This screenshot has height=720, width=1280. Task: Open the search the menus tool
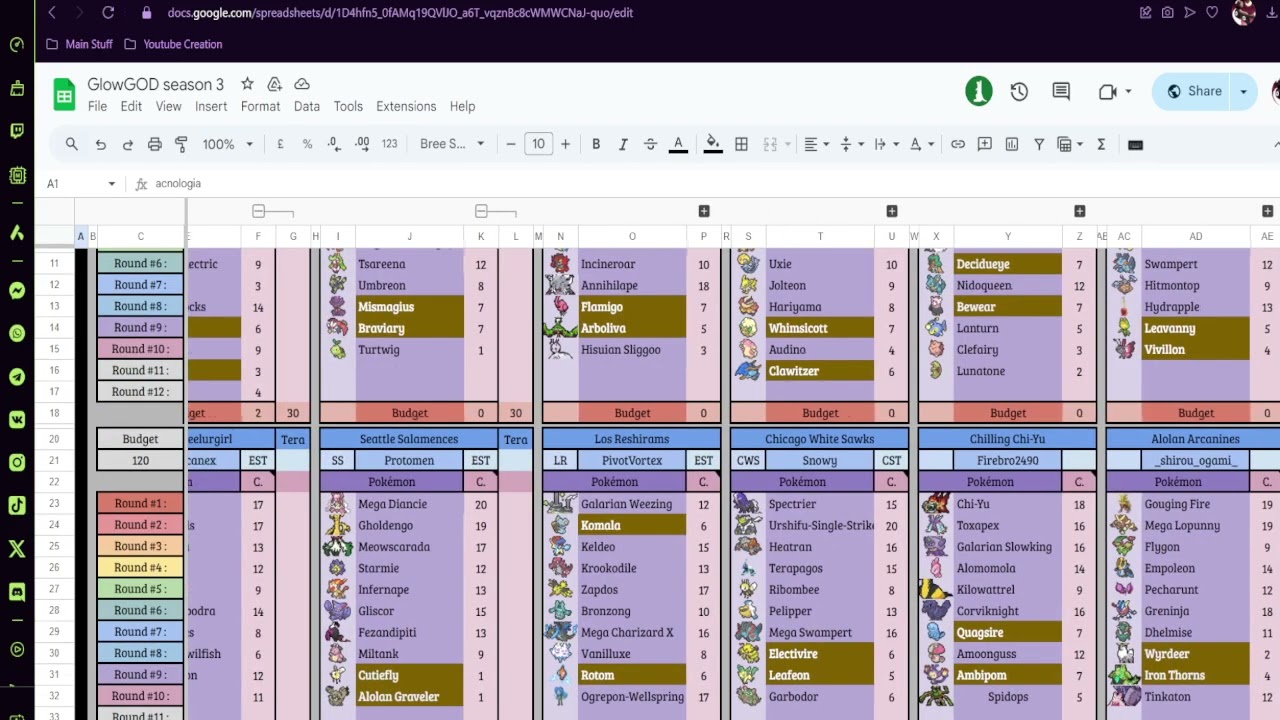pyautogui.click(x=72, y=144)
